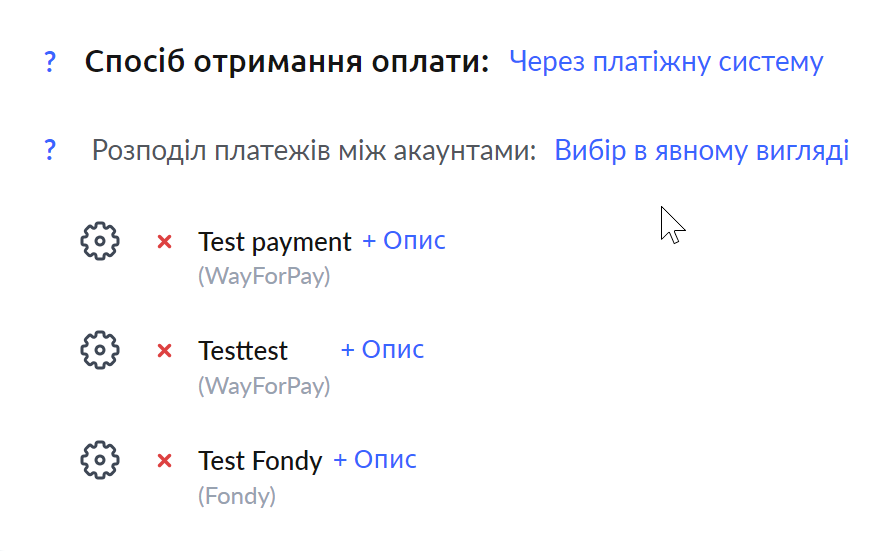This screenshot has height=551, width=894.
Task: Remove the Testtest account with red cross
Action: pyautogui.click(x=164, y=351)
